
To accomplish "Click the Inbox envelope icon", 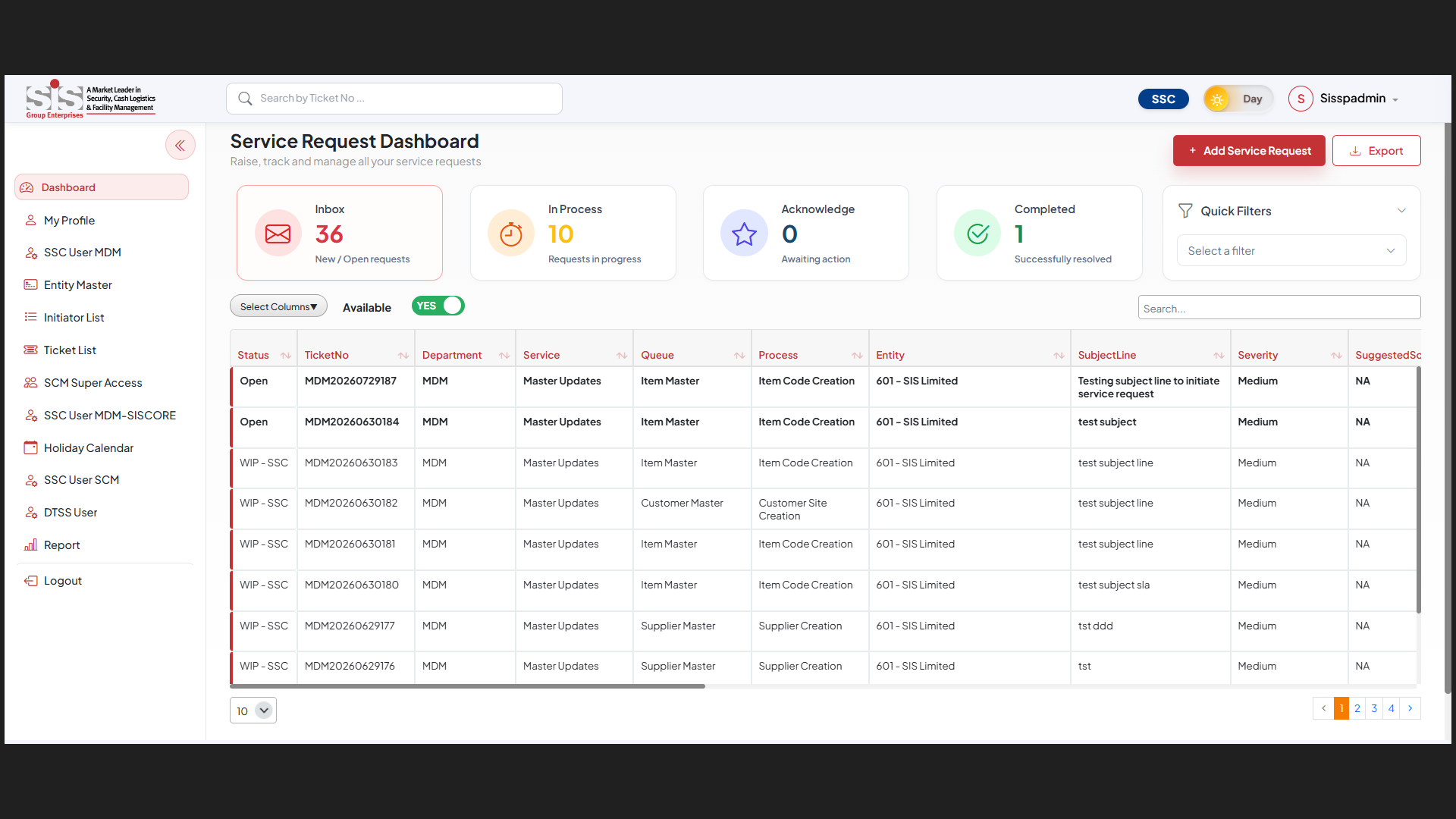I will coord(278,234).
